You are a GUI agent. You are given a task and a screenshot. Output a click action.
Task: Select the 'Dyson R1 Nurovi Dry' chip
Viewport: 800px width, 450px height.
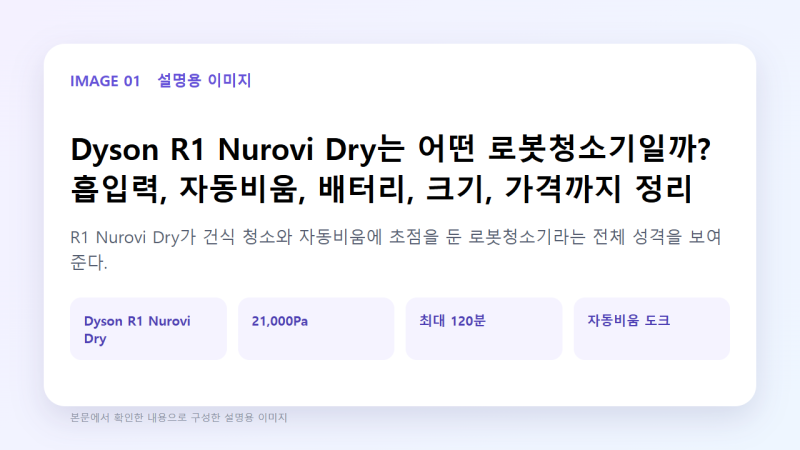[148, 329]
